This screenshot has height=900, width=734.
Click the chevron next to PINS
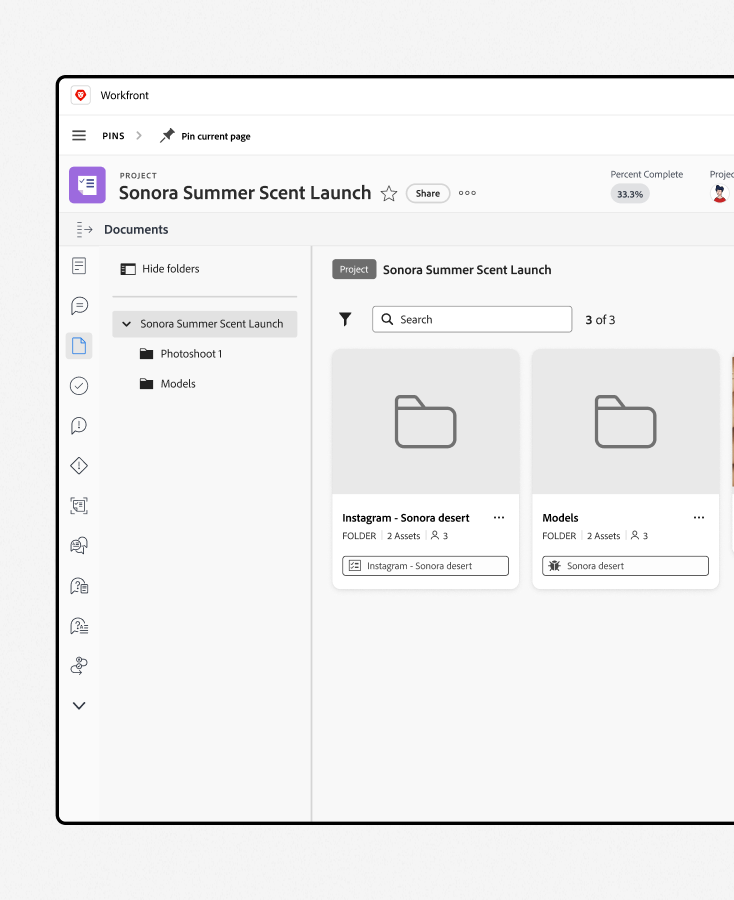click(139, 135)
